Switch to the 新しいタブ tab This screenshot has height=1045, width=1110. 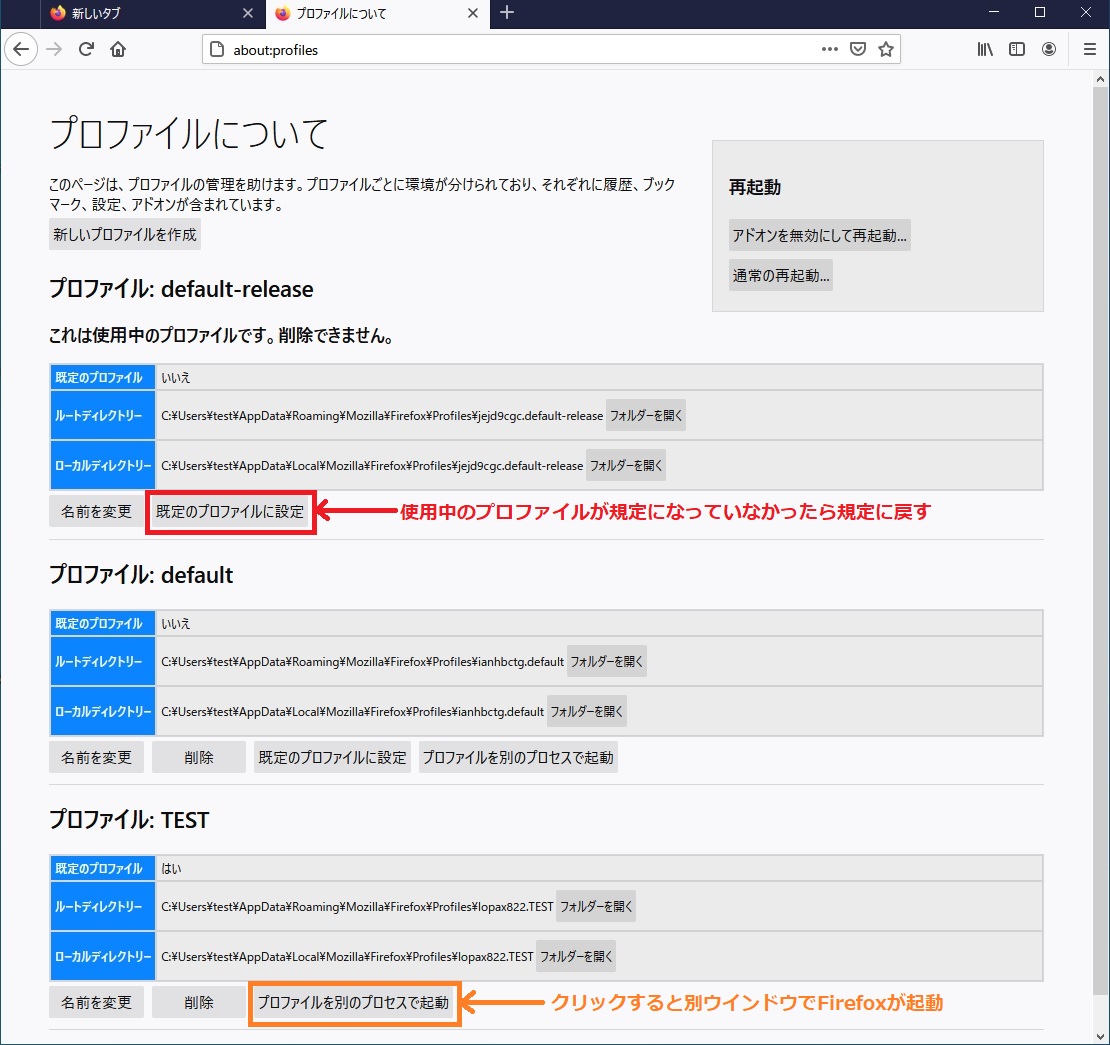(x=140, y=14)
